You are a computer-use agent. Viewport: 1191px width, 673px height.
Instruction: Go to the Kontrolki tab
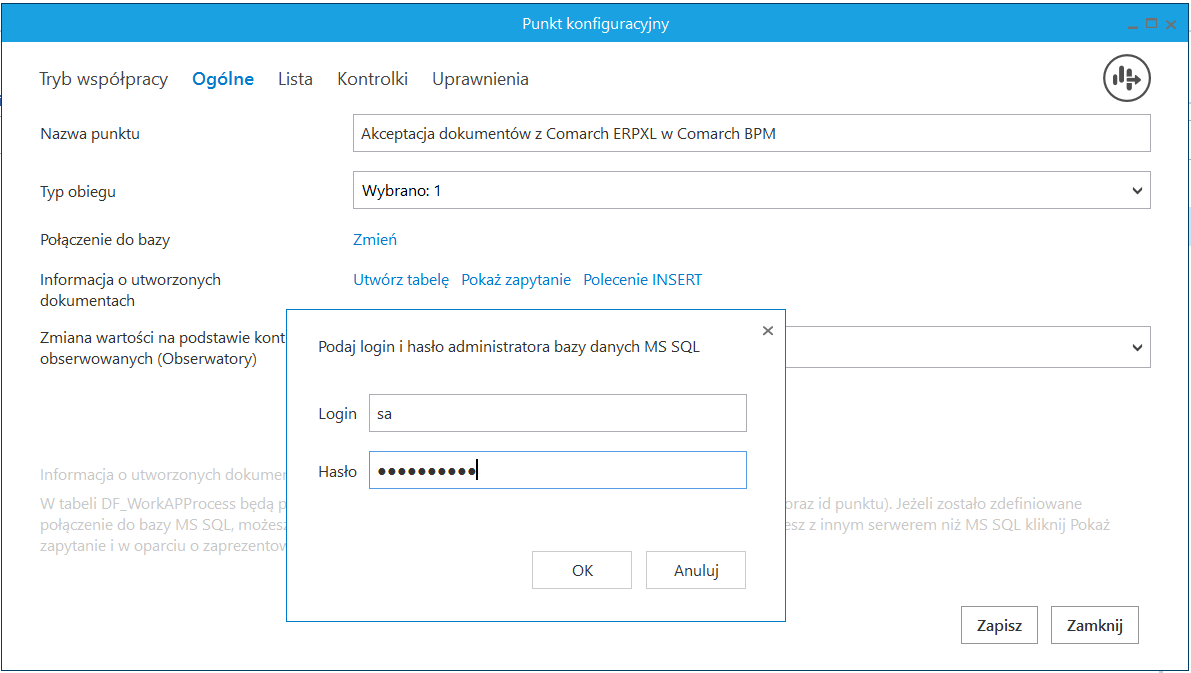(x=372, y=79)
